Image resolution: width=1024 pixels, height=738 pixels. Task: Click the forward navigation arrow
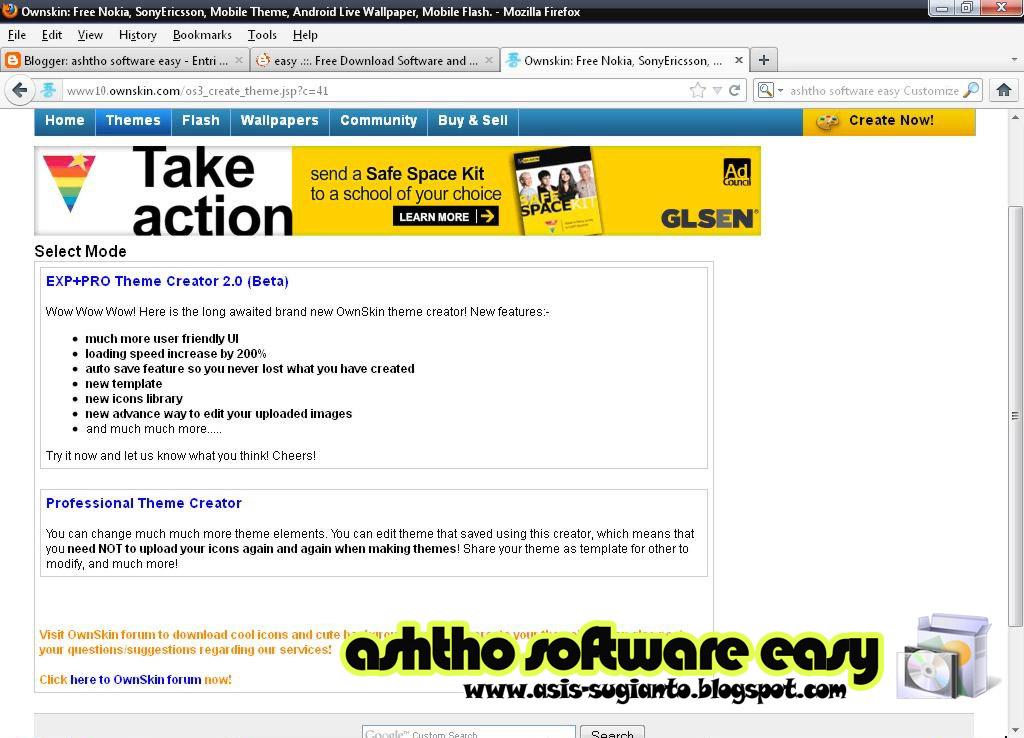click(x=38, y=90)
